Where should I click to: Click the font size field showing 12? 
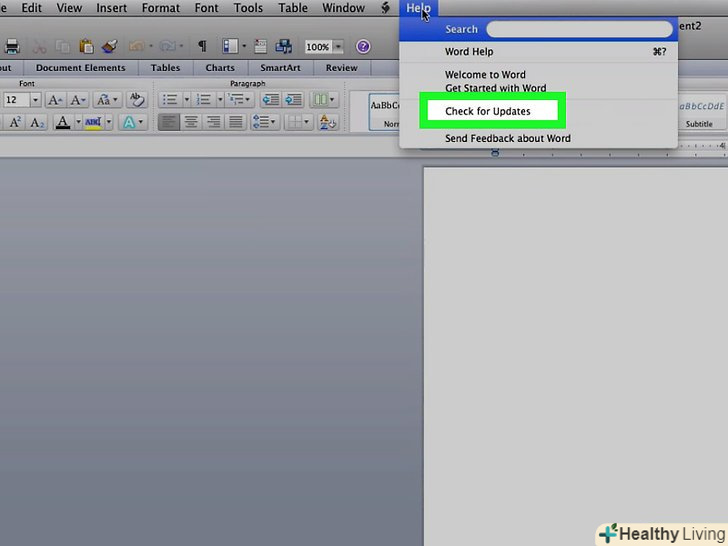pyautogui.click(x=17, y=100)
